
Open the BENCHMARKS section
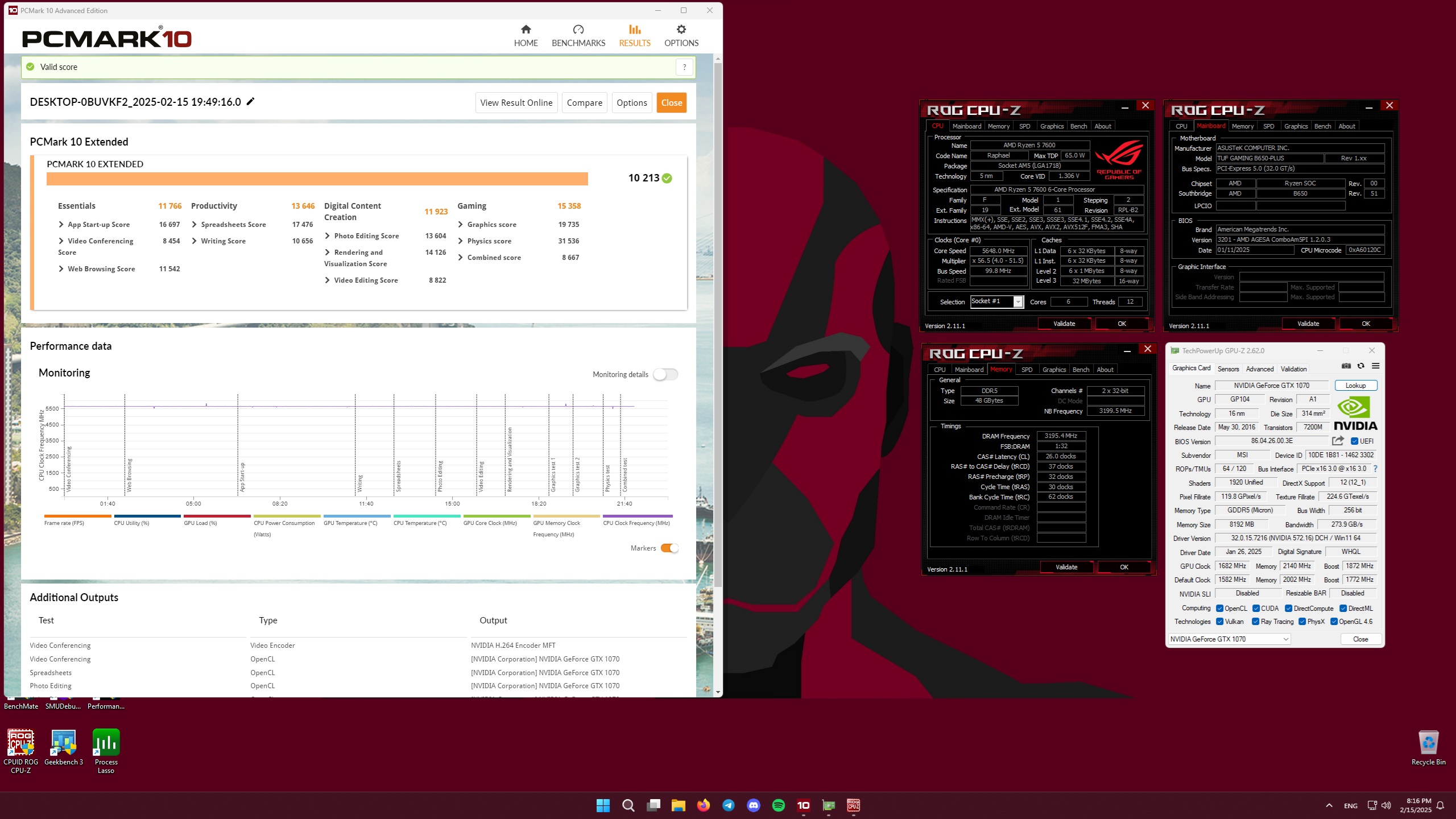(x=578, y=36)
